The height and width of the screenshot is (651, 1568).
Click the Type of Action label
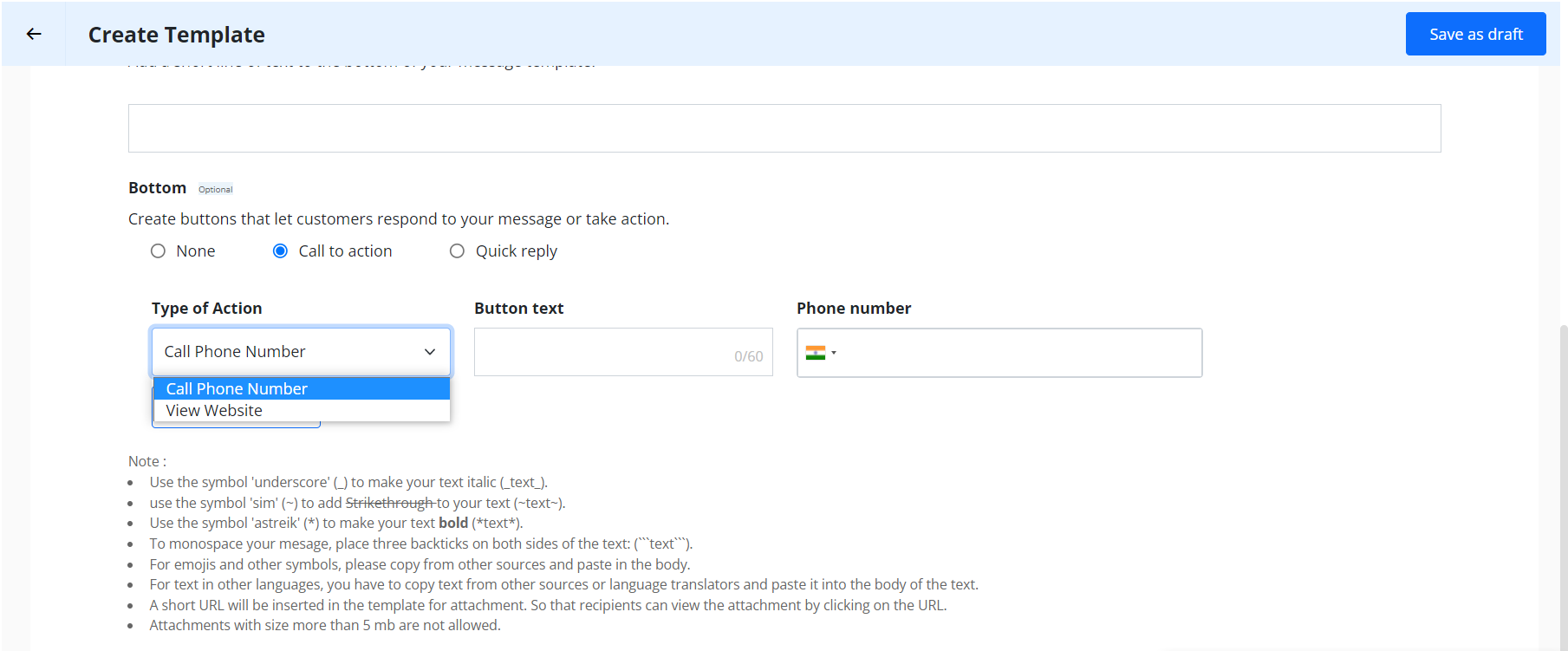point(206,309)
